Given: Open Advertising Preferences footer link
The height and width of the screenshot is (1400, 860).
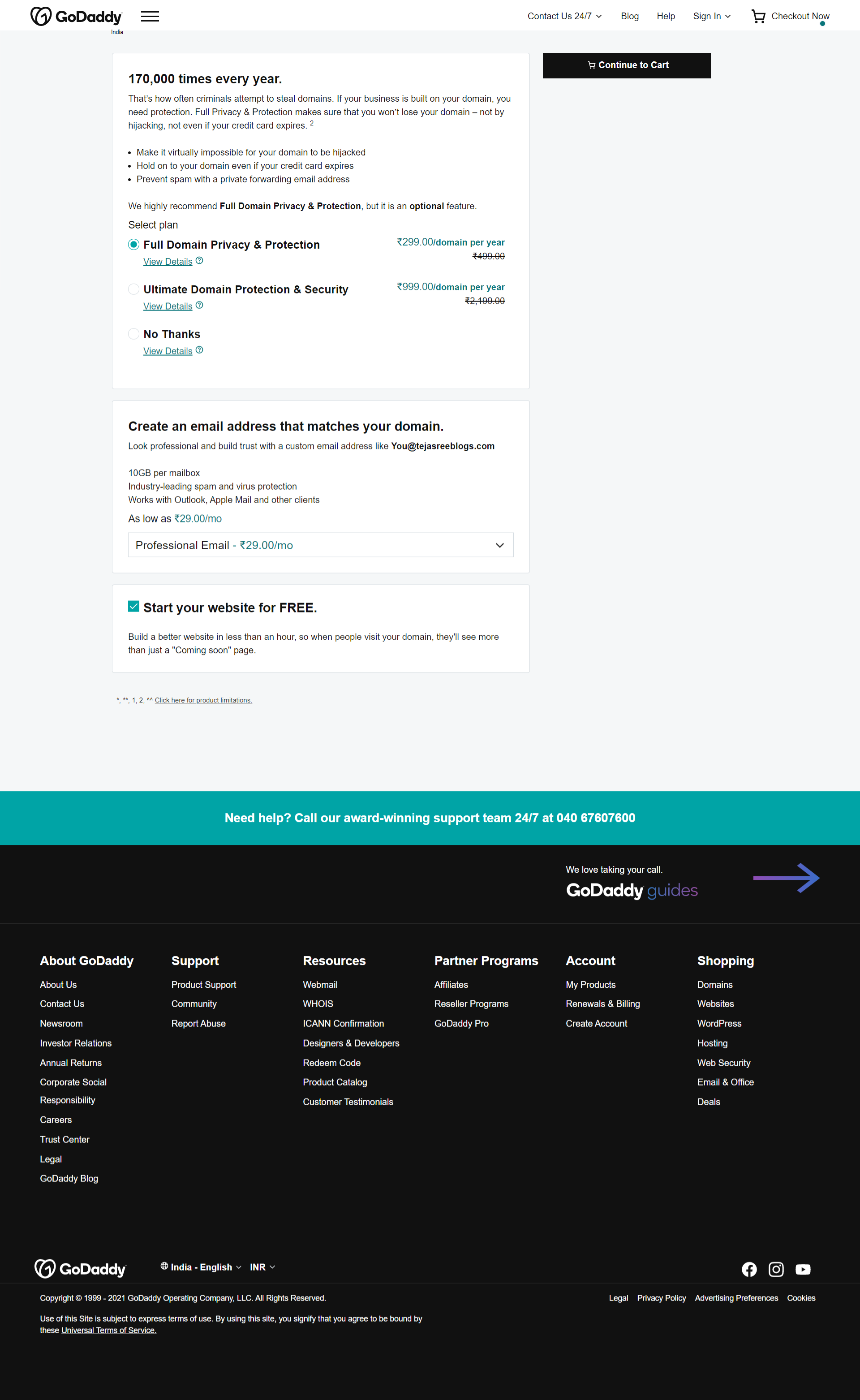Looking at the screenshot, I should click(x=736, y=1297).
